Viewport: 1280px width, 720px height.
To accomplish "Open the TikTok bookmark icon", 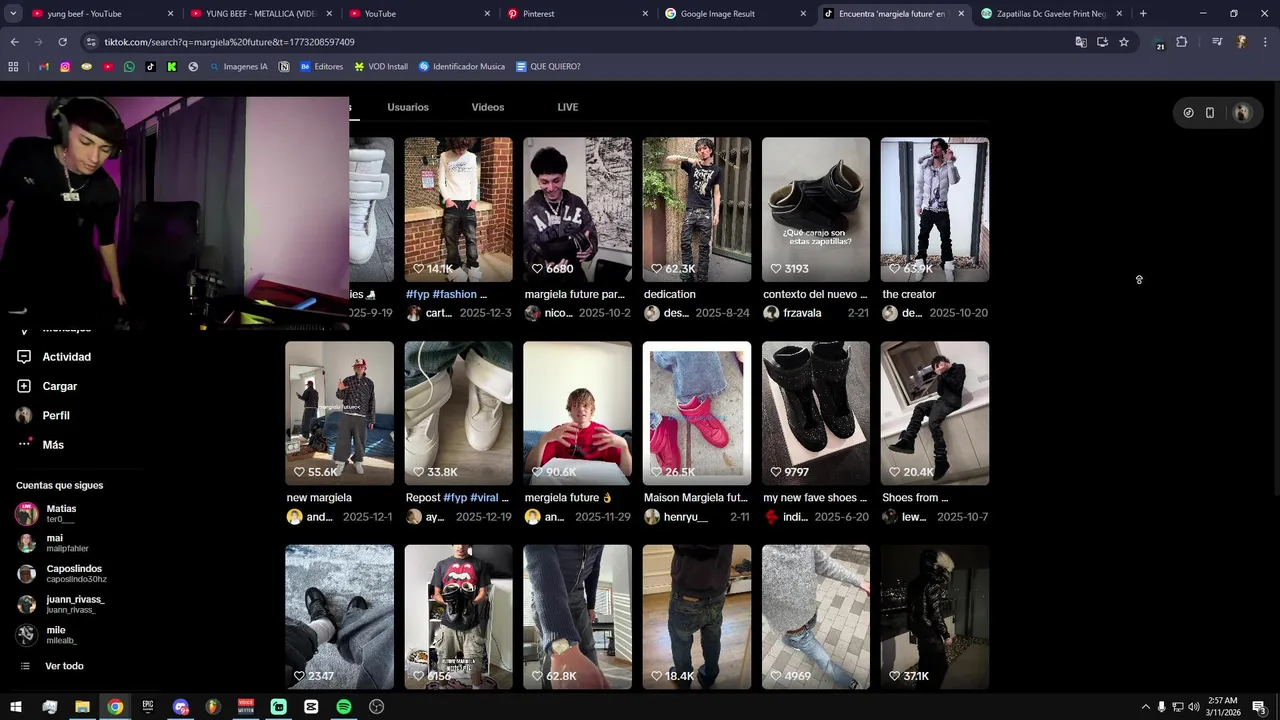I will point(150,67).
